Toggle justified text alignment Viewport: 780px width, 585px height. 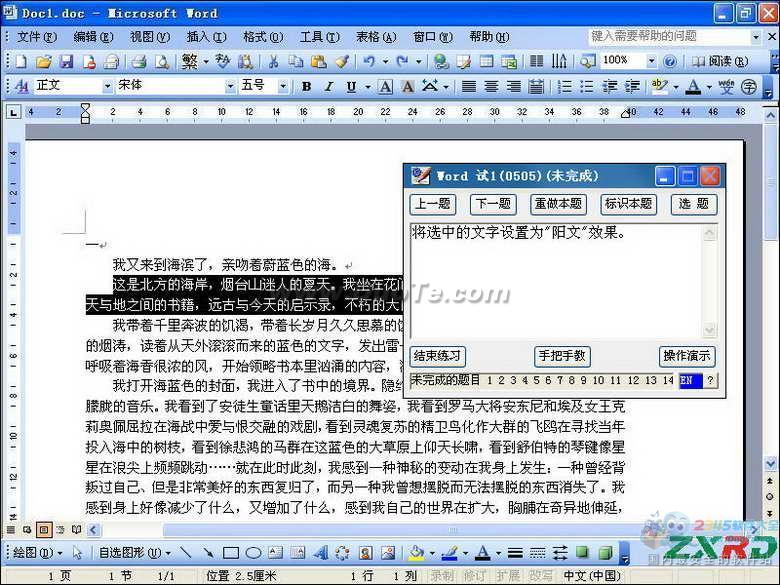pyautogui.click(x=469, y=87)
